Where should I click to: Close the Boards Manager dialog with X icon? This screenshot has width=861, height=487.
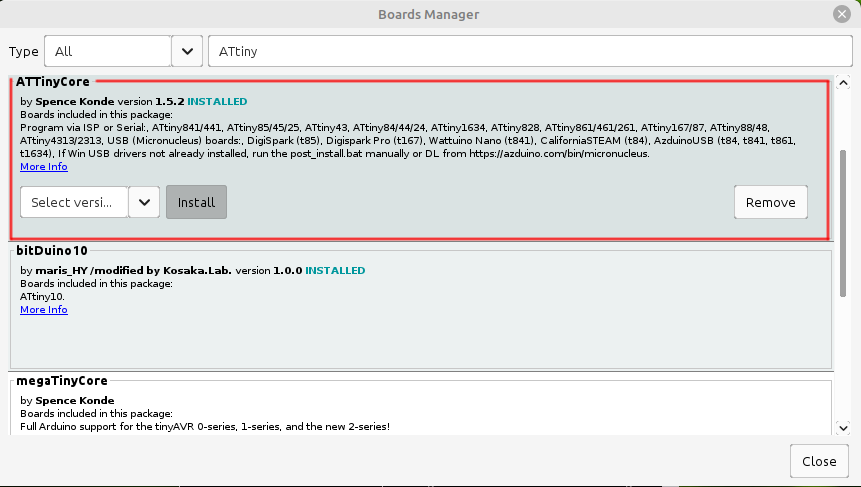coord(841,14)
